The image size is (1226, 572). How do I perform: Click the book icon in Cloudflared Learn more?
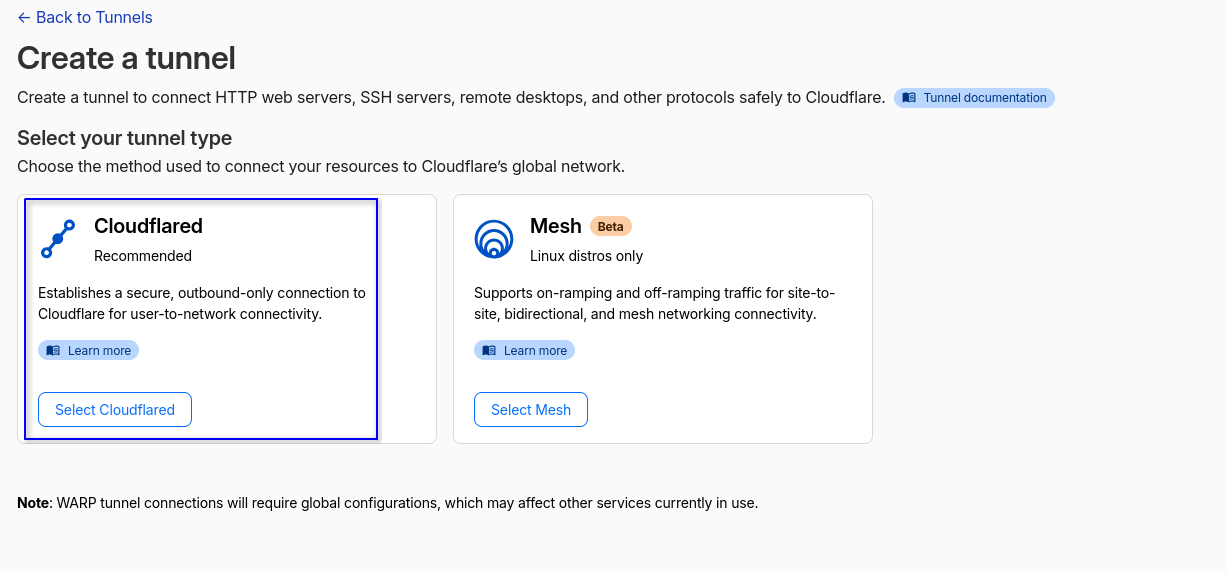[53, 350]
